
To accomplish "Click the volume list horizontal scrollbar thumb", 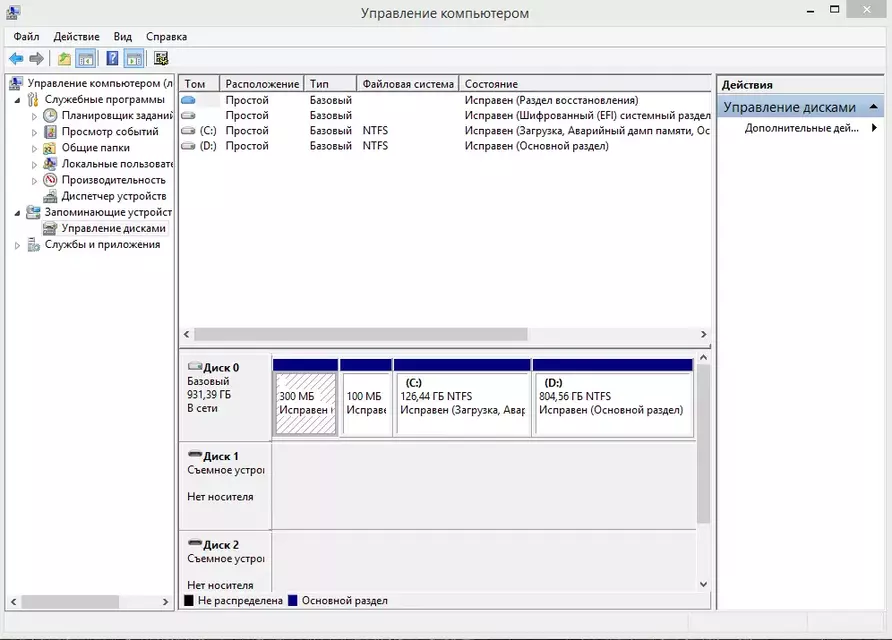I will pos(361,335).
